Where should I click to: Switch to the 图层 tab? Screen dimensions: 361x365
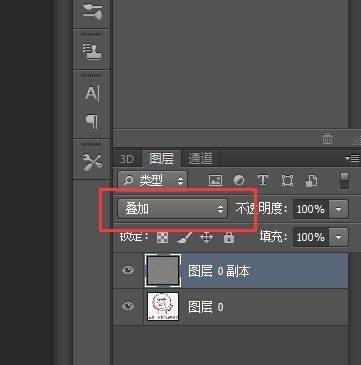pos(161,159)
